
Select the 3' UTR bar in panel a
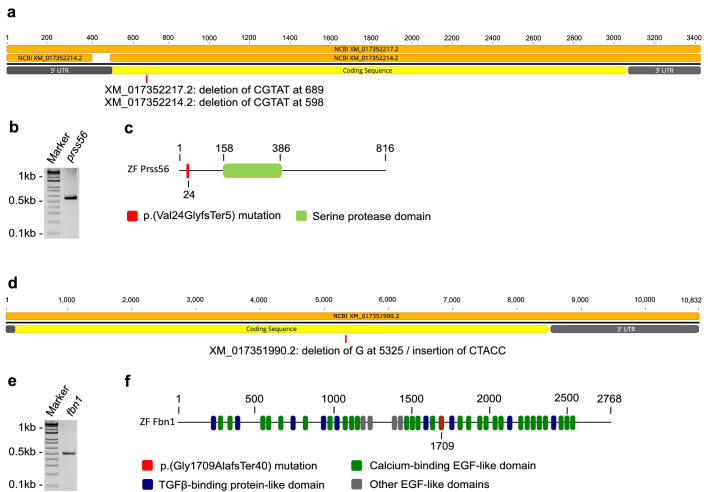[x=663, y=70]
